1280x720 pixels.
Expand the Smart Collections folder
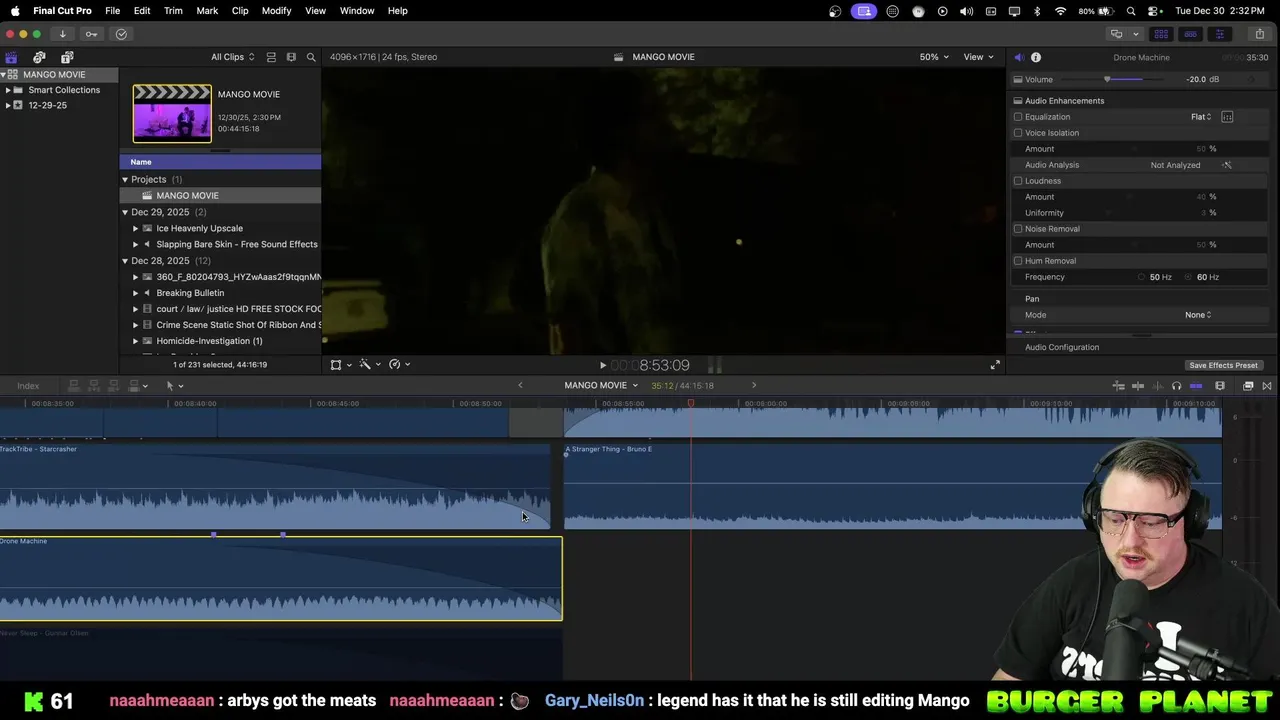coord(8,90)
